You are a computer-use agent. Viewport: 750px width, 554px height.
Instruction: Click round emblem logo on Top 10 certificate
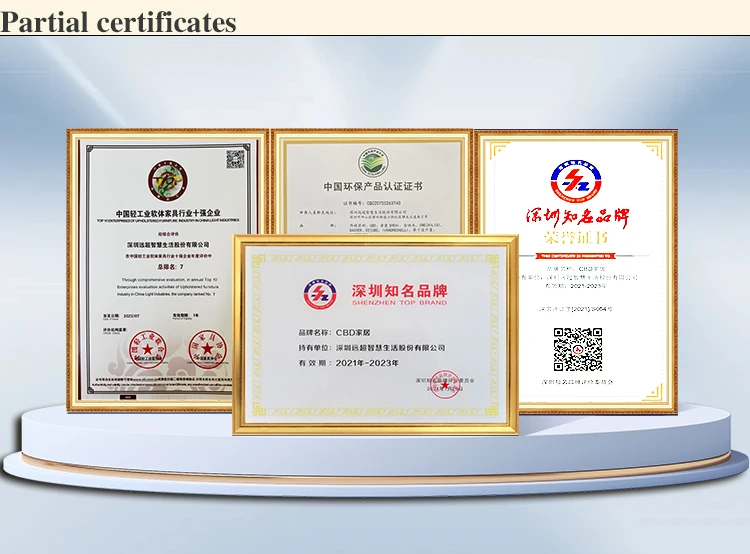(167, 181)
